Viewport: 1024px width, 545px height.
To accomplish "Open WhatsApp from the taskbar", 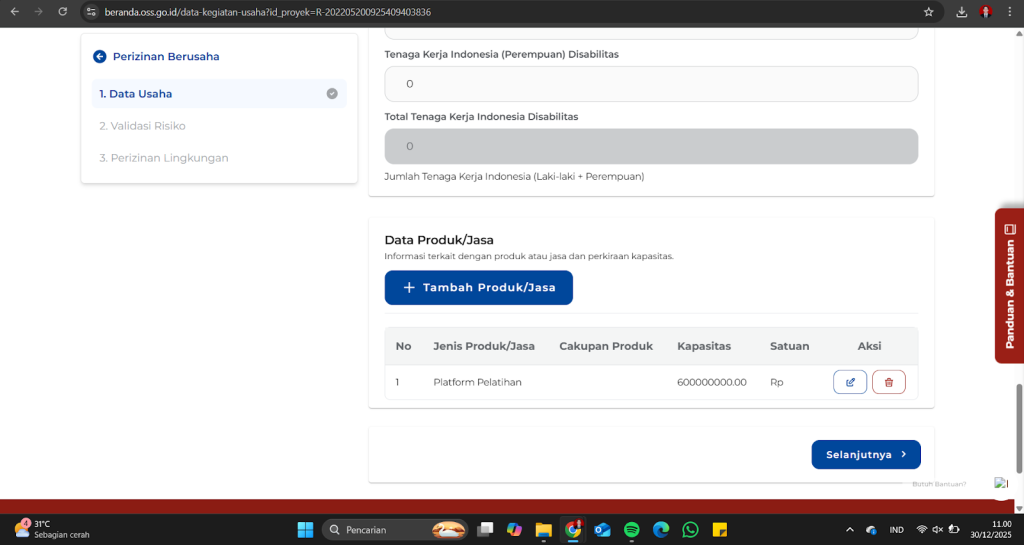I will (690, 530).
